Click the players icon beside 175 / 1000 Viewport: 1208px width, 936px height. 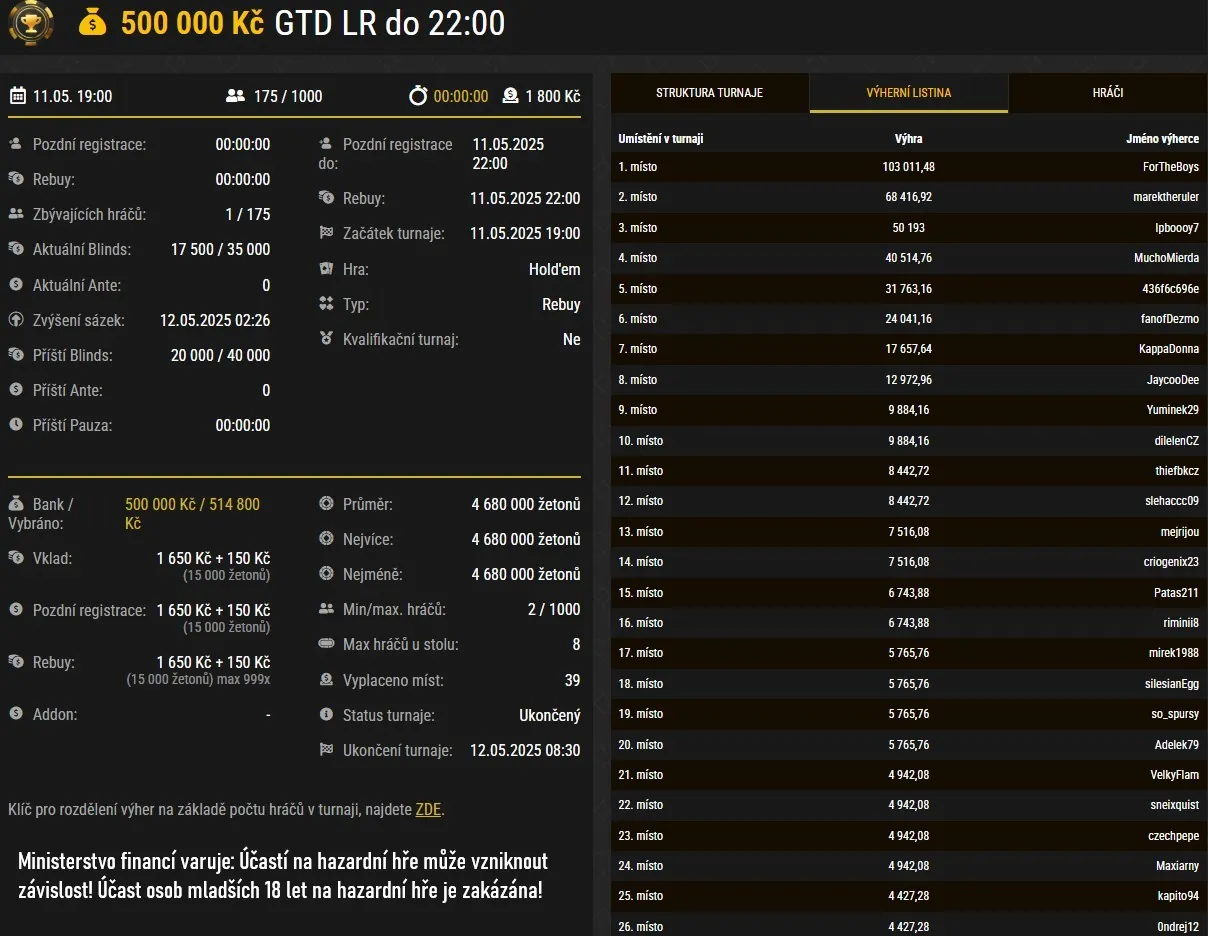pos(234,97)
